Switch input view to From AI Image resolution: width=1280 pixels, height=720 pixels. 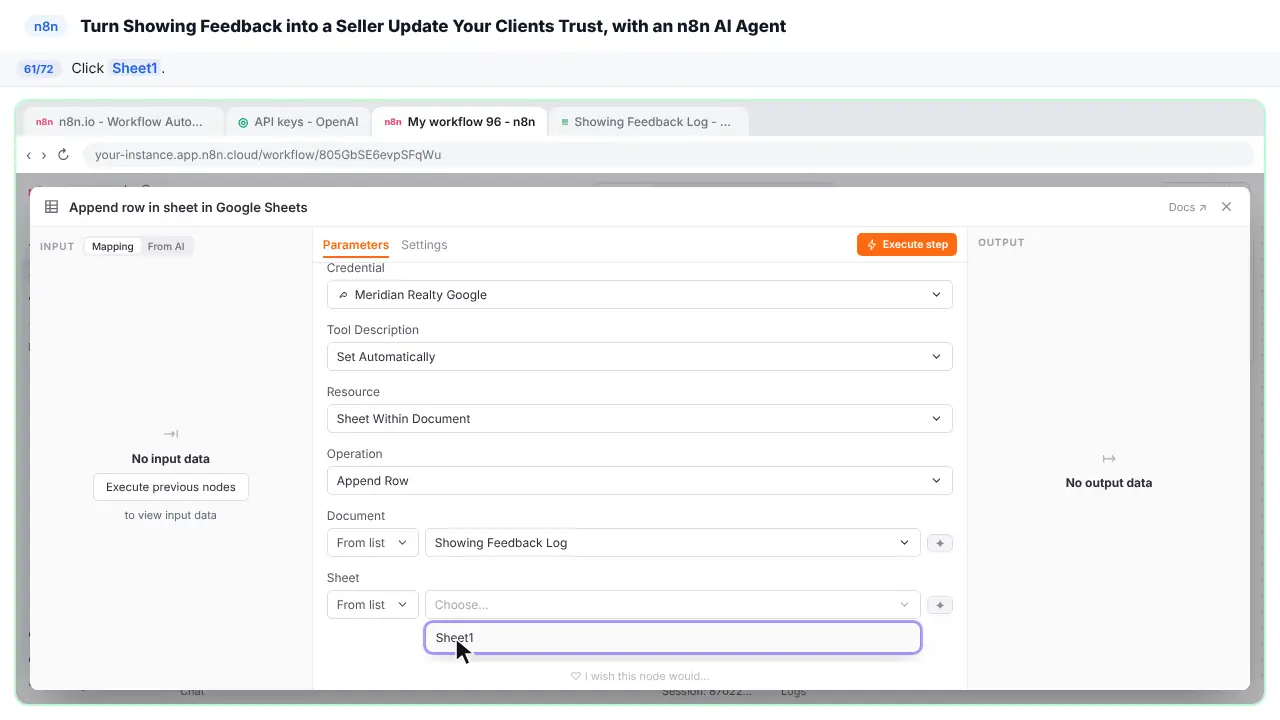[x=166, y=246]
